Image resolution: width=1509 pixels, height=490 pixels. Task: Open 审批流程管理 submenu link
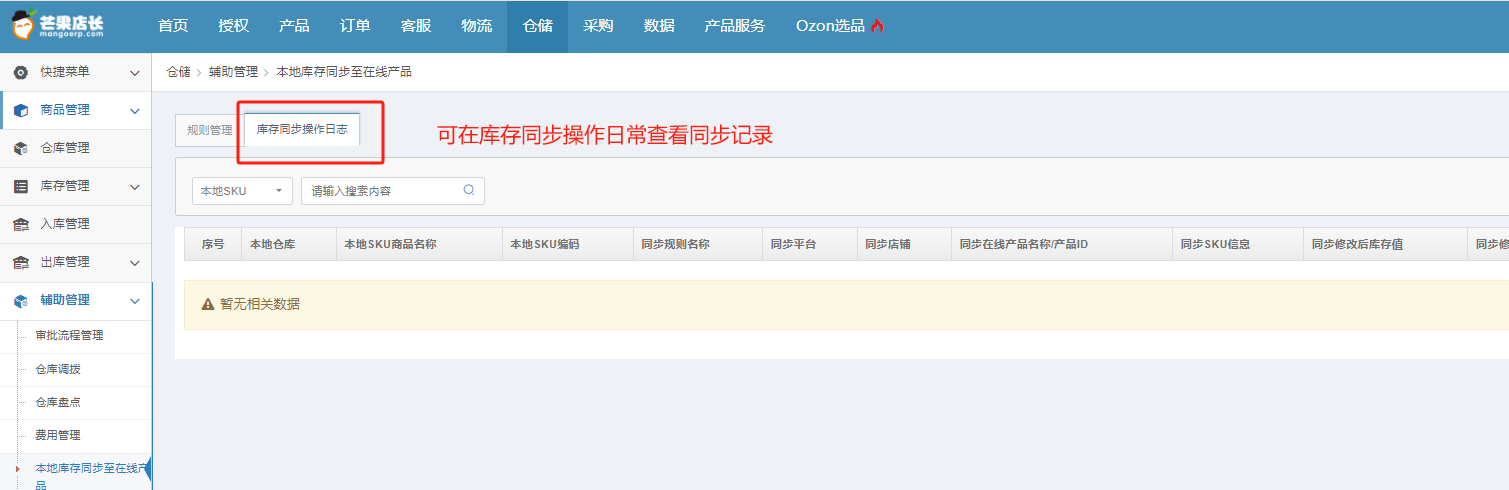point(69,335)
